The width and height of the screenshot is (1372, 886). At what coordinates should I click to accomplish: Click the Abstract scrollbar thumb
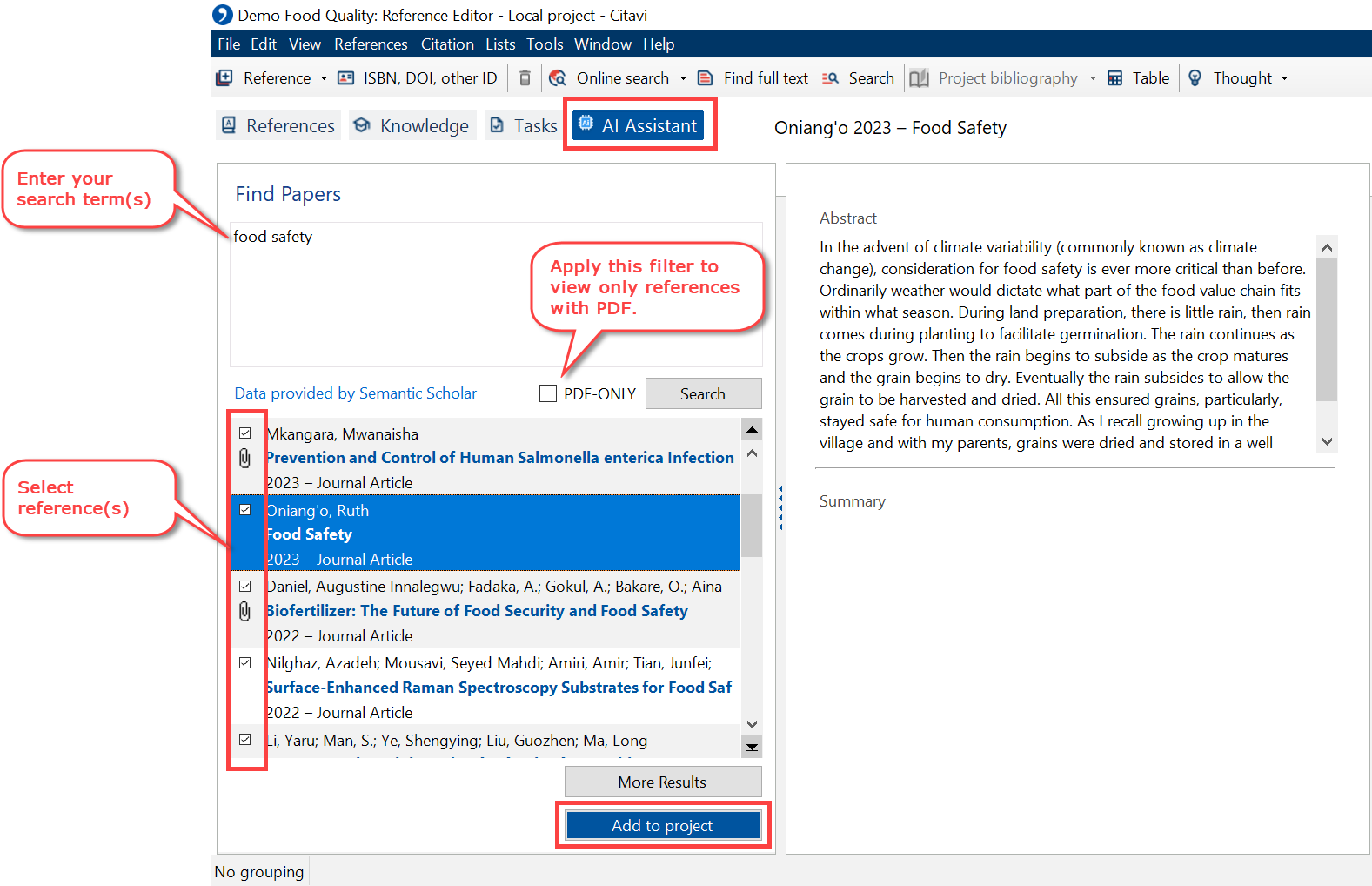pos(1327,330)
